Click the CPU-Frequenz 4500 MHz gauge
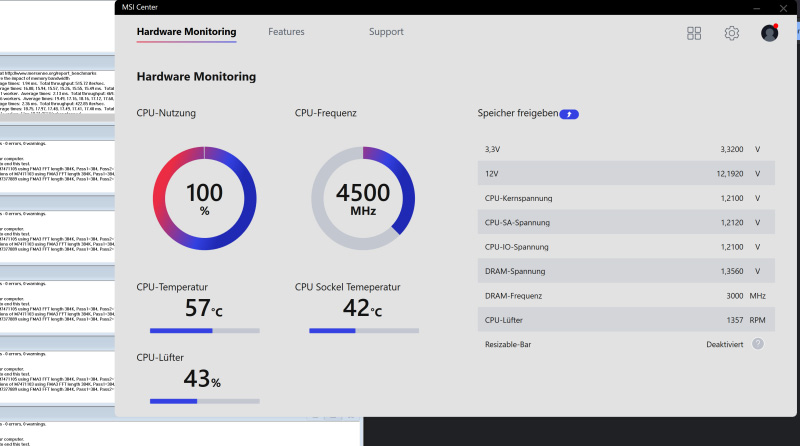 click(x=363, y=199)
